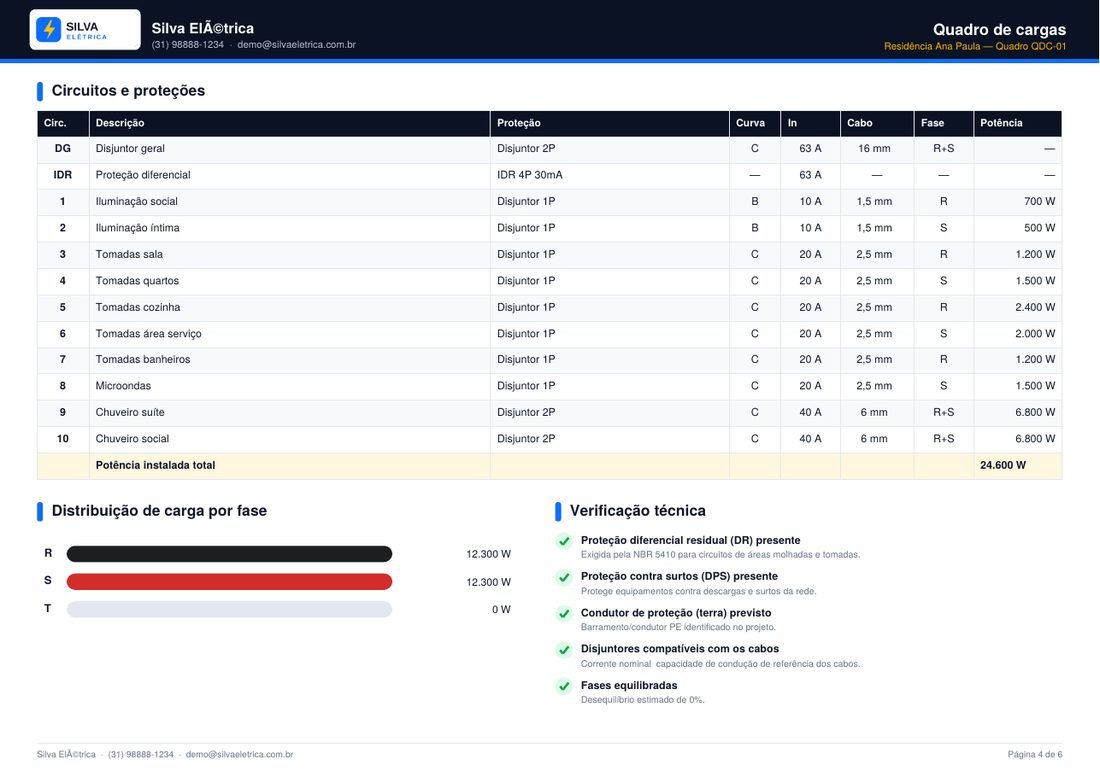Click the checkmark beside Disjuntores compatíveis com os cabos

[x=564, y=649]
